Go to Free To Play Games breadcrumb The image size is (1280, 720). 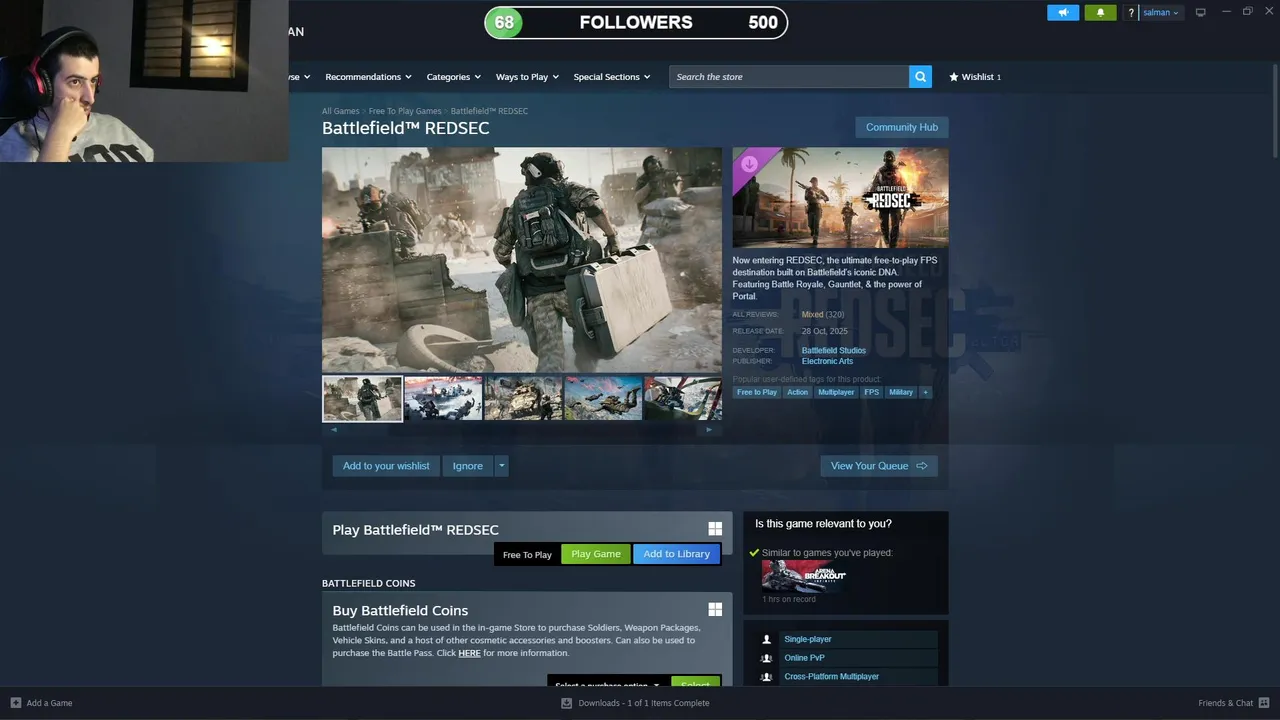point(405,111)
